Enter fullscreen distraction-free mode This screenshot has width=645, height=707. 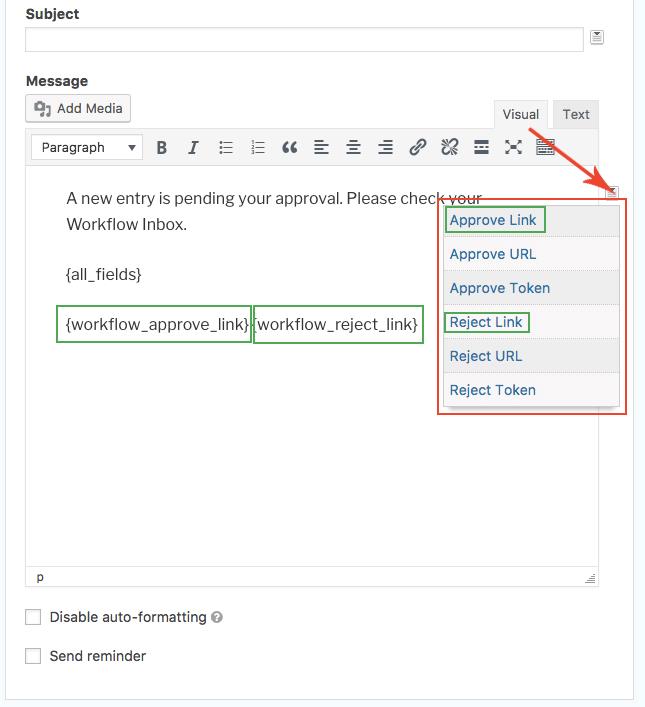click(x=513, y=148)
